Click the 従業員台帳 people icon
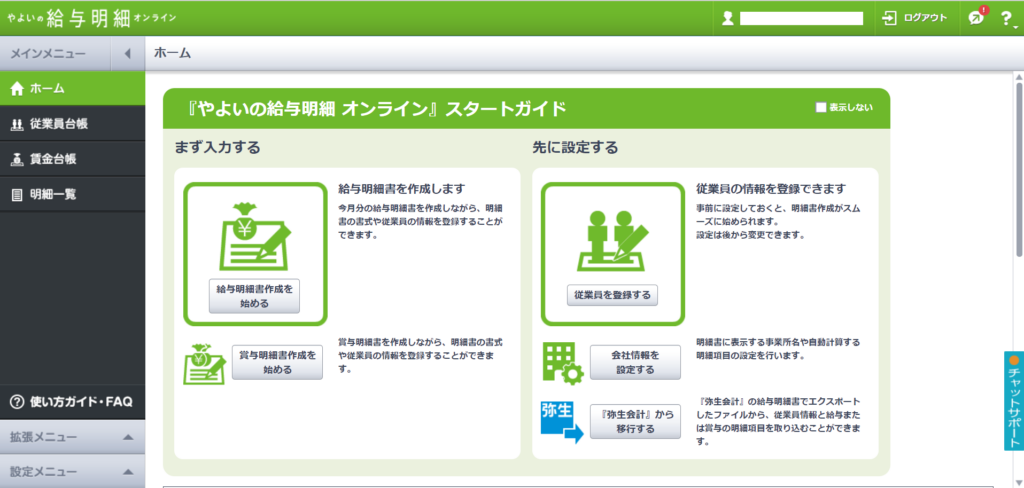The width and height of the screenshot is (1024, 488). pos(18,124)
